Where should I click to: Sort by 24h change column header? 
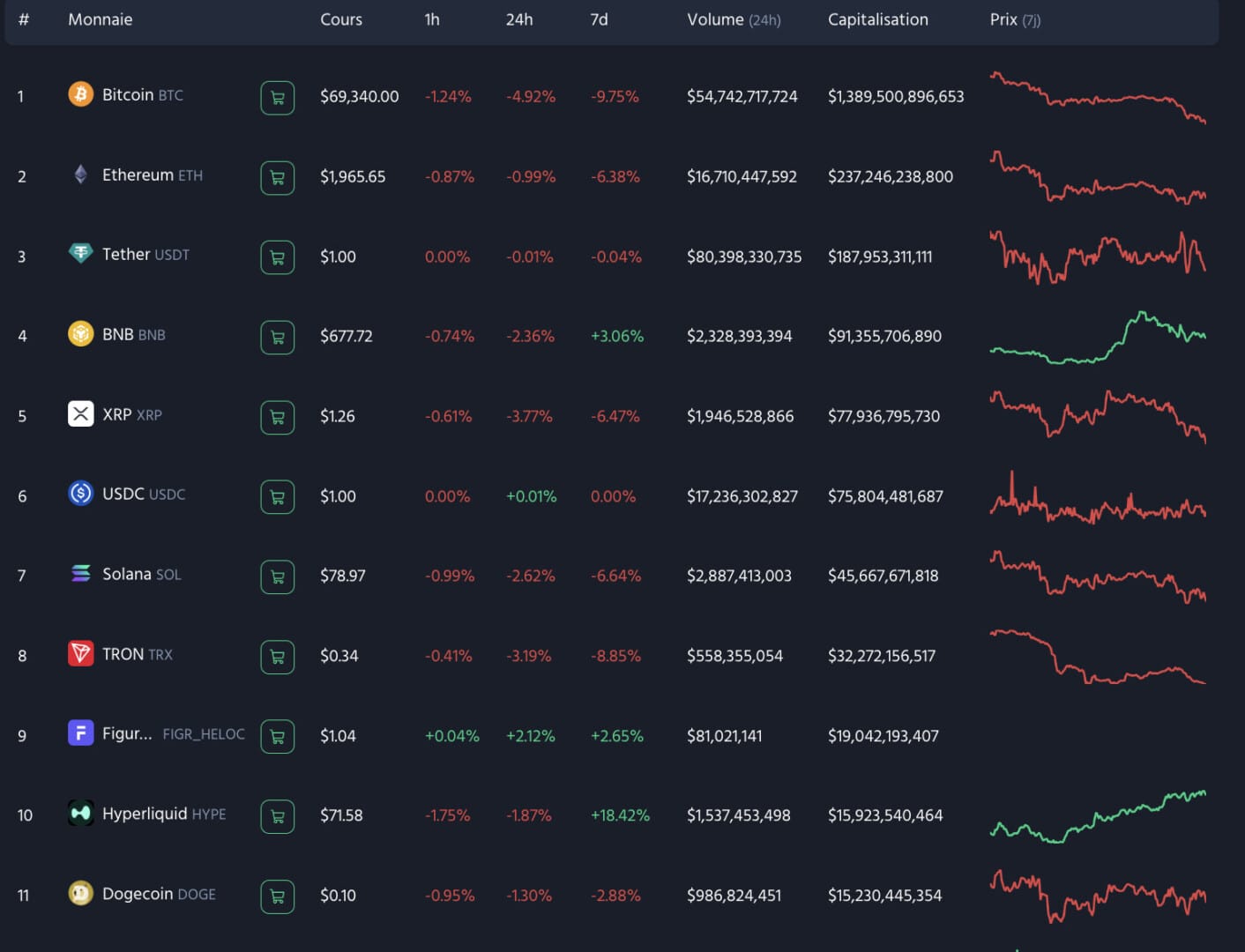(x=519, y=19)
